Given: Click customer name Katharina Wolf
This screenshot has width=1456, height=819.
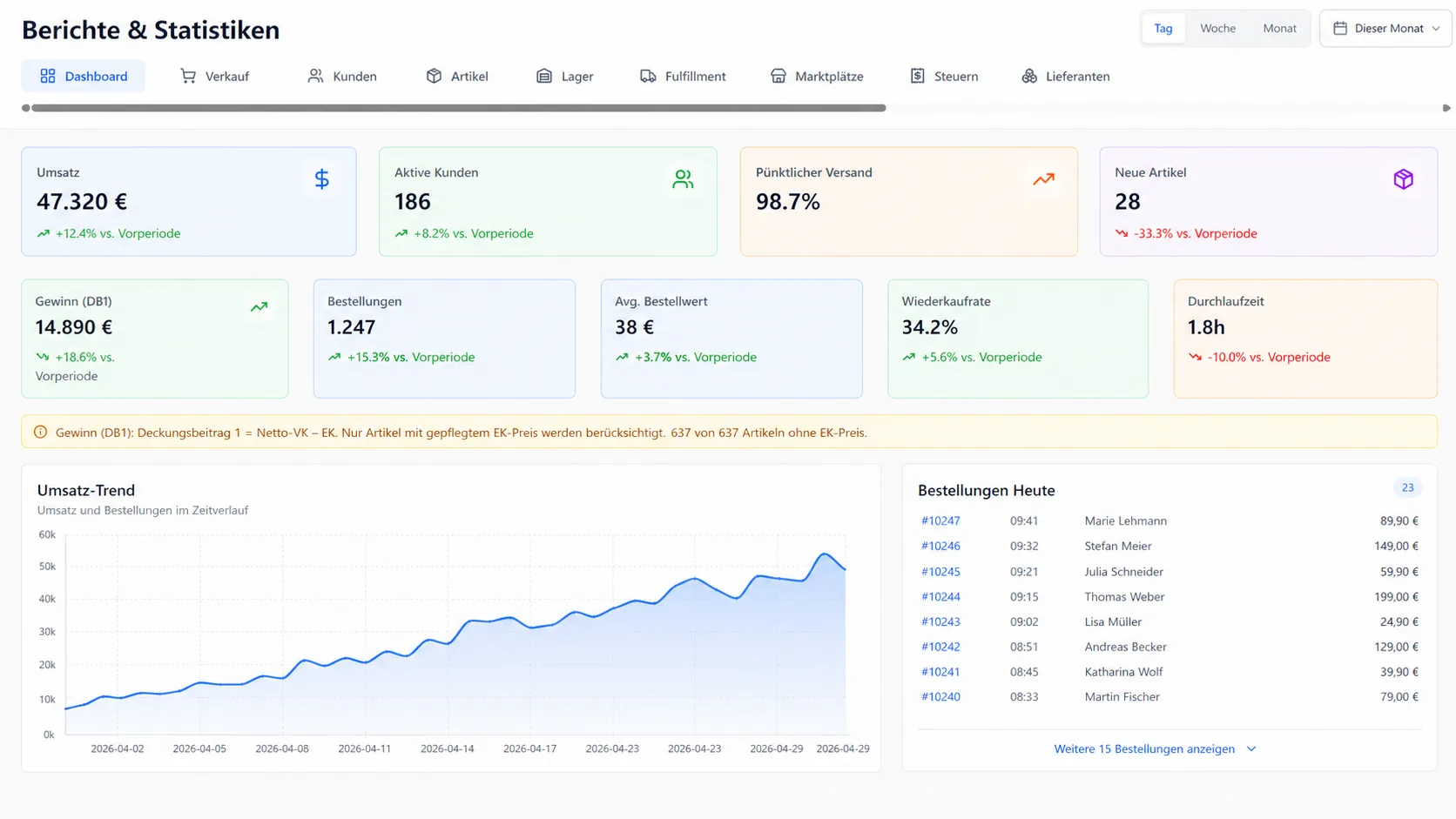Looking at the screenshot, I should pos(1123,673).
